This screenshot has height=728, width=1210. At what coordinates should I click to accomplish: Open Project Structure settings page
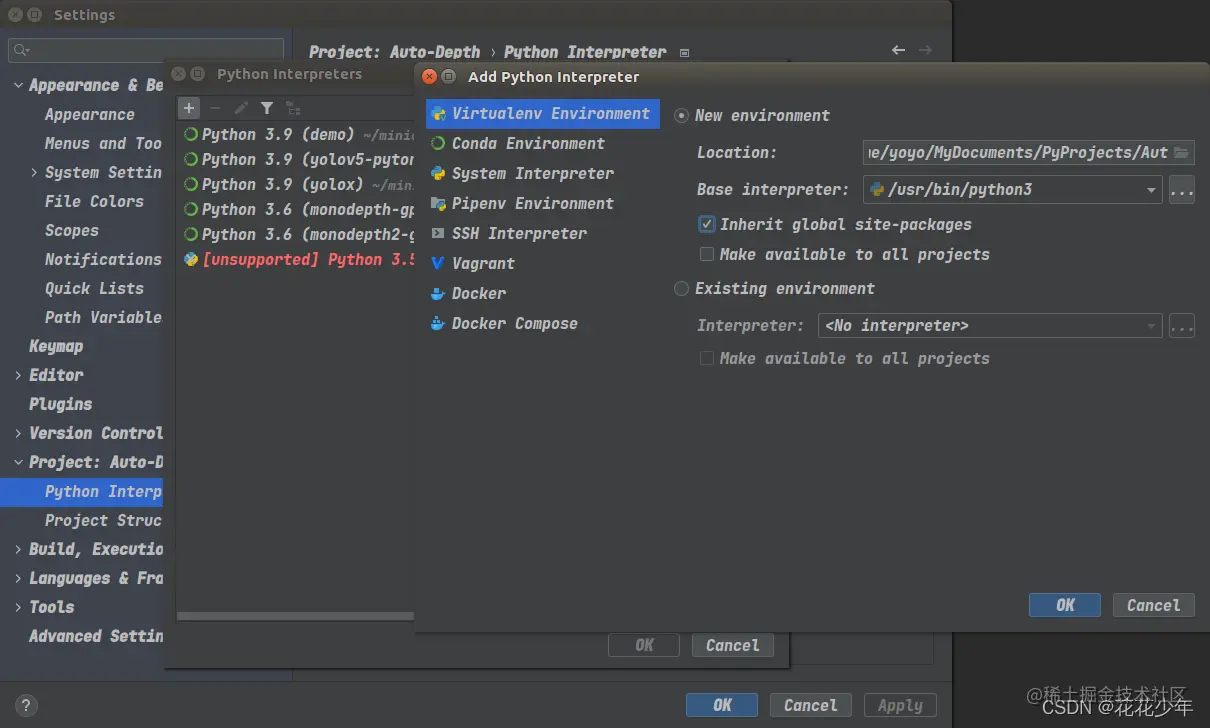(103, 520)
